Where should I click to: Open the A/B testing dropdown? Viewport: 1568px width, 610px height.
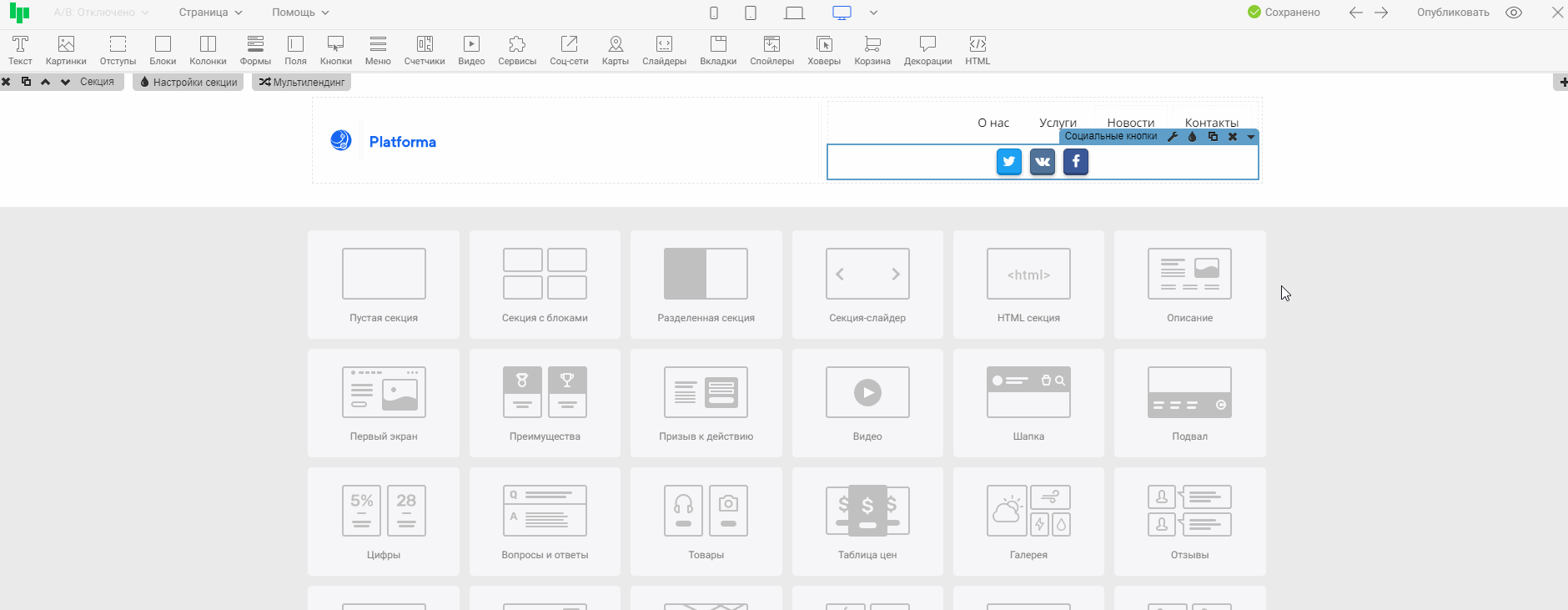101,13
